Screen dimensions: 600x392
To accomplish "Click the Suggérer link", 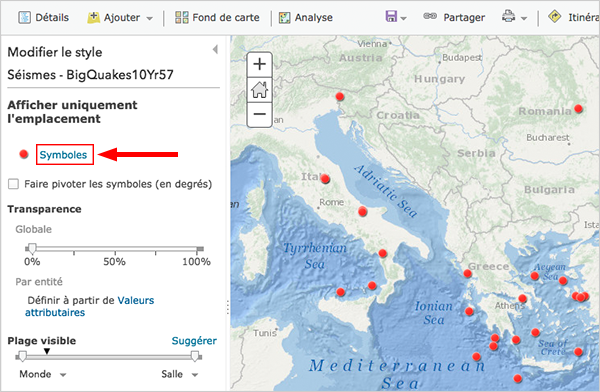I will pos(194,341).
